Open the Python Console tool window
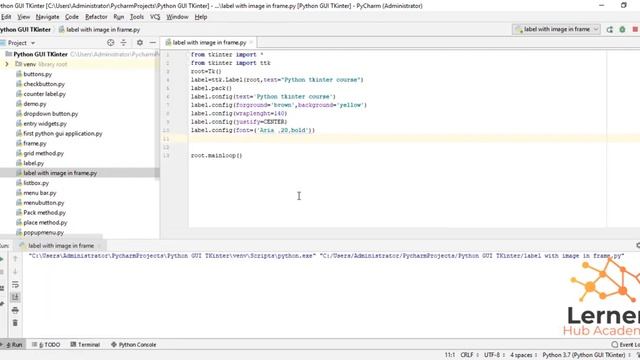The image size is (640, 360). point(133,344)
